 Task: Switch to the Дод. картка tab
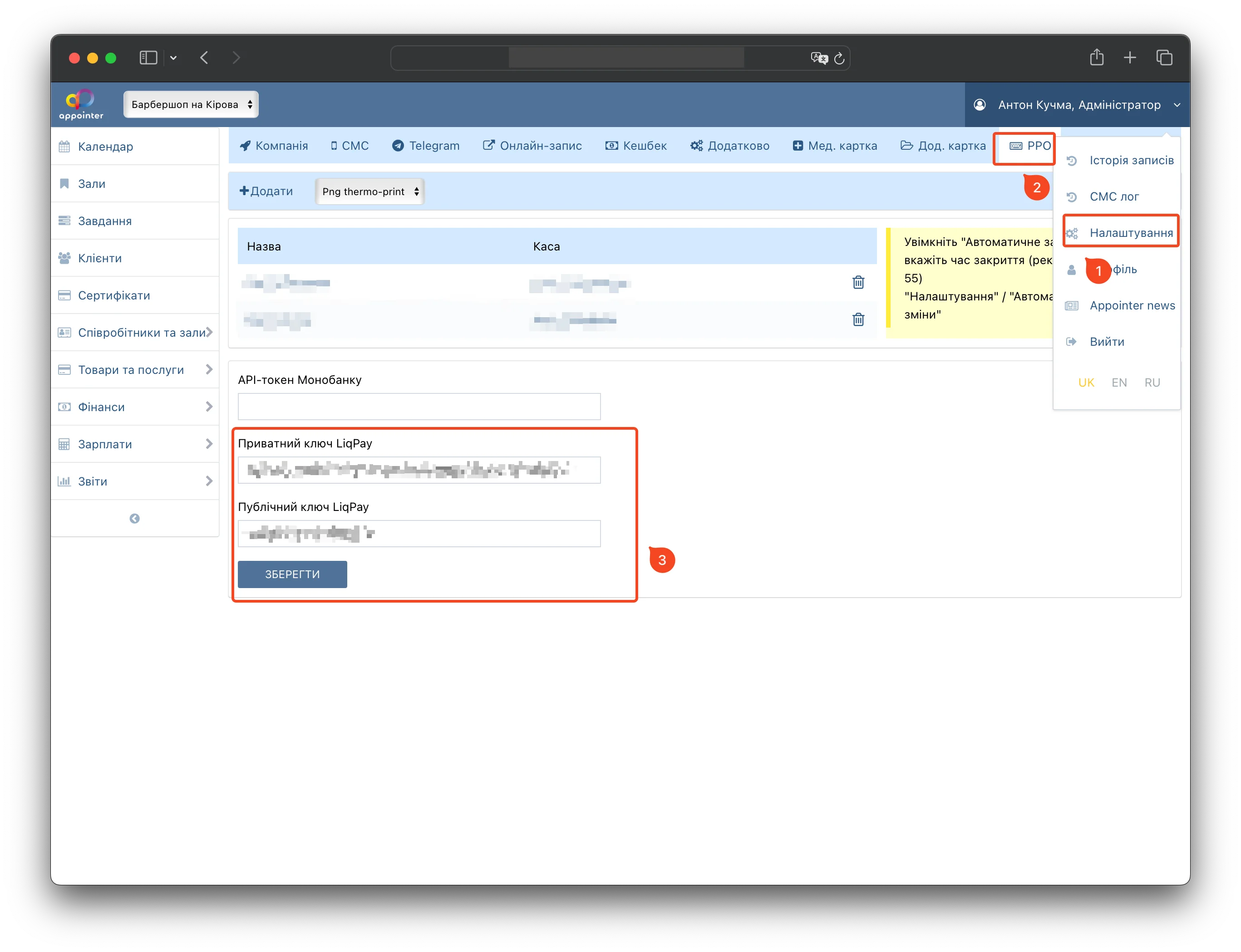[x=943, y=146]
